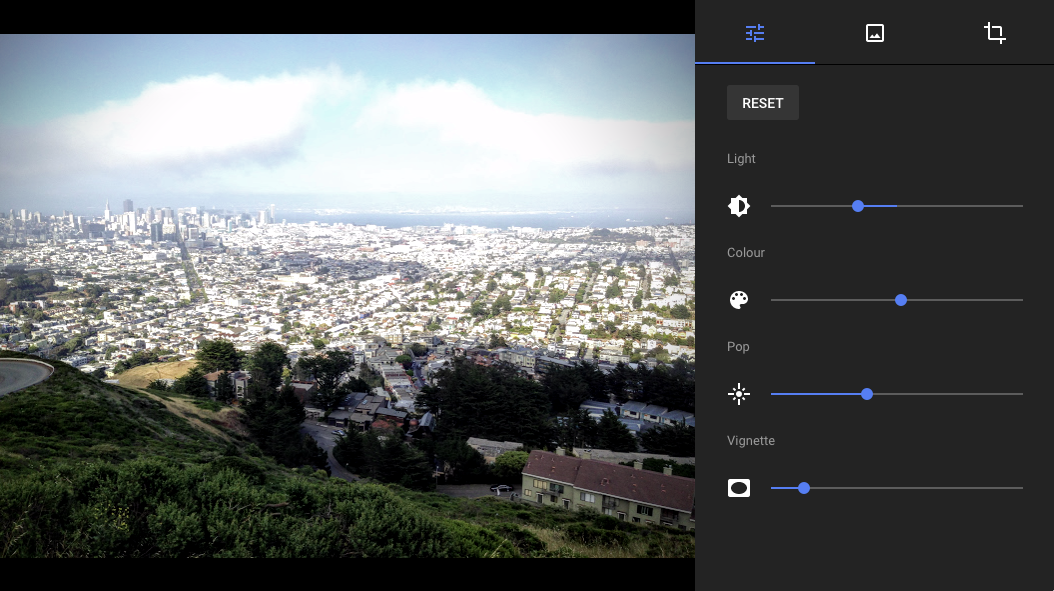Open the basic adjustments sliders tab
The height and width of the screenshot is (591, 1054).
[x=755, y=33]
